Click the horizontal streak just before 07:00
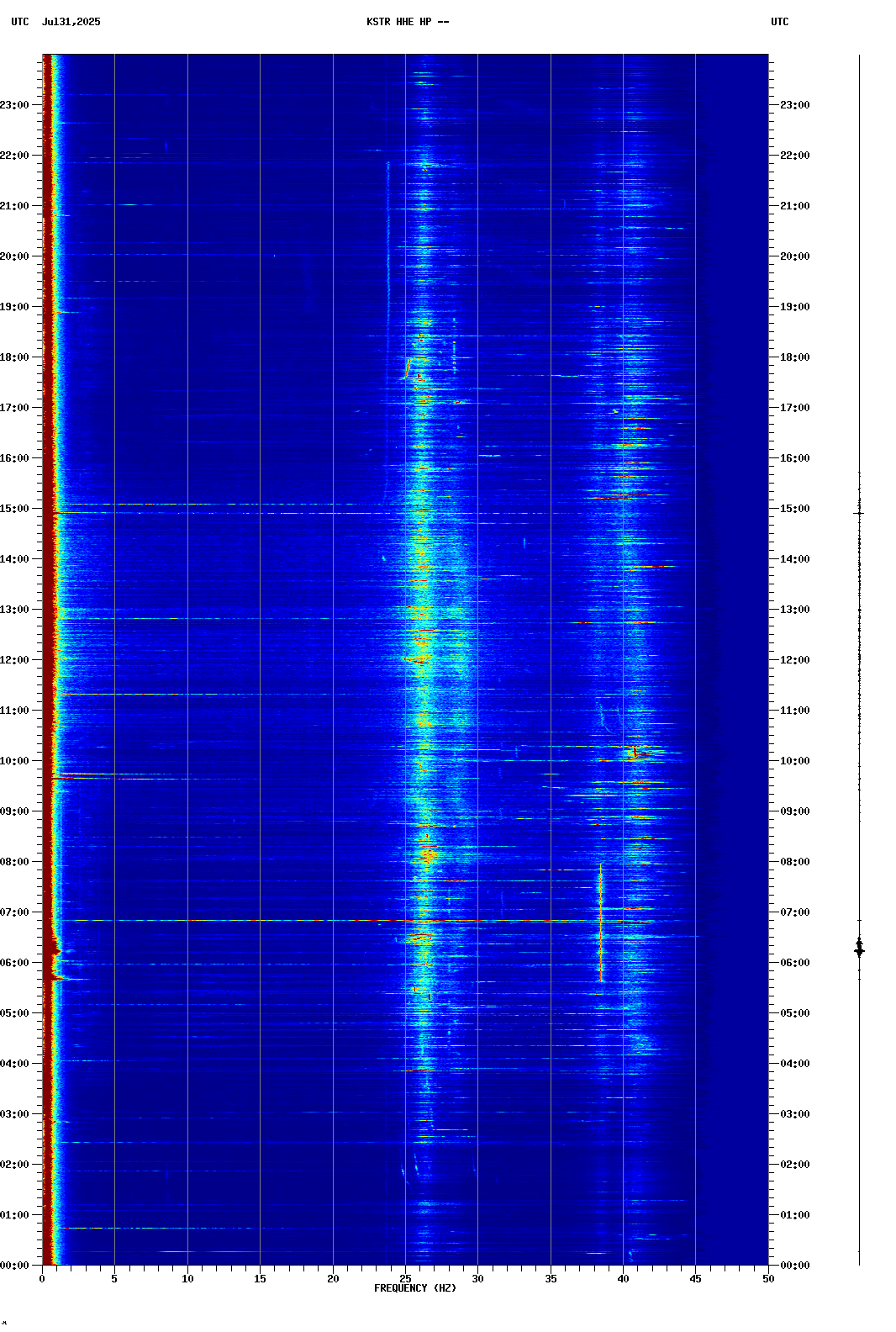This screenshot has height=1332, width=896. click(361, 920)
